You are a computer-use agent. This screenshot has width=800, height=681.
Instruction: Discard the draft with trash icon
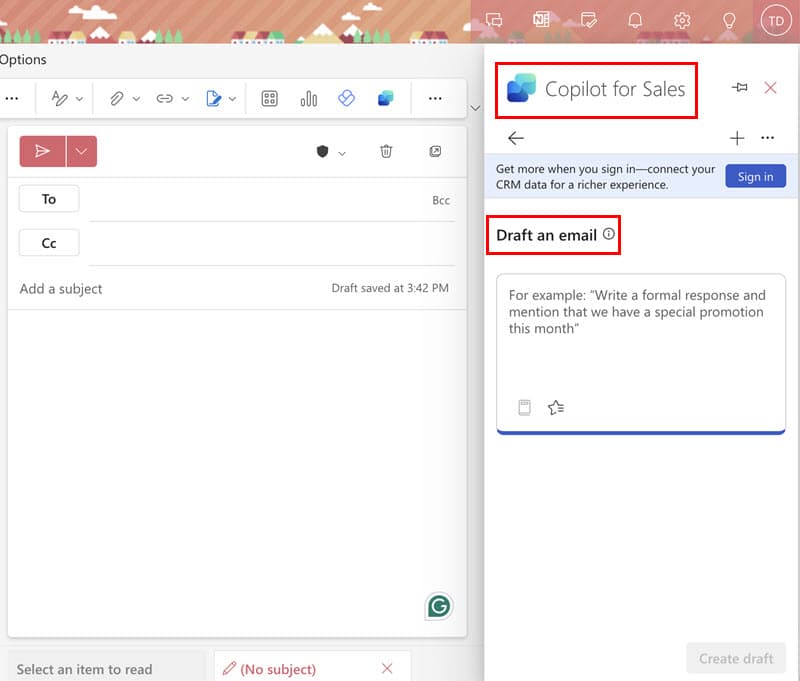pyautogui.click(x=386, y=151)
